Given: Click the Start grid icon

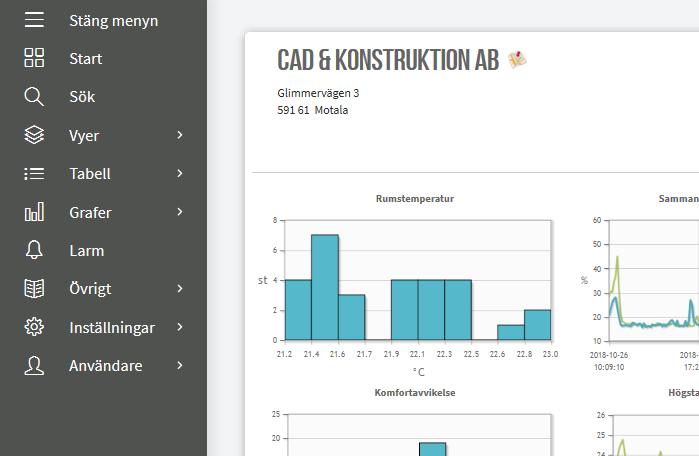Looking at the screenshot, I should [34, 58].
